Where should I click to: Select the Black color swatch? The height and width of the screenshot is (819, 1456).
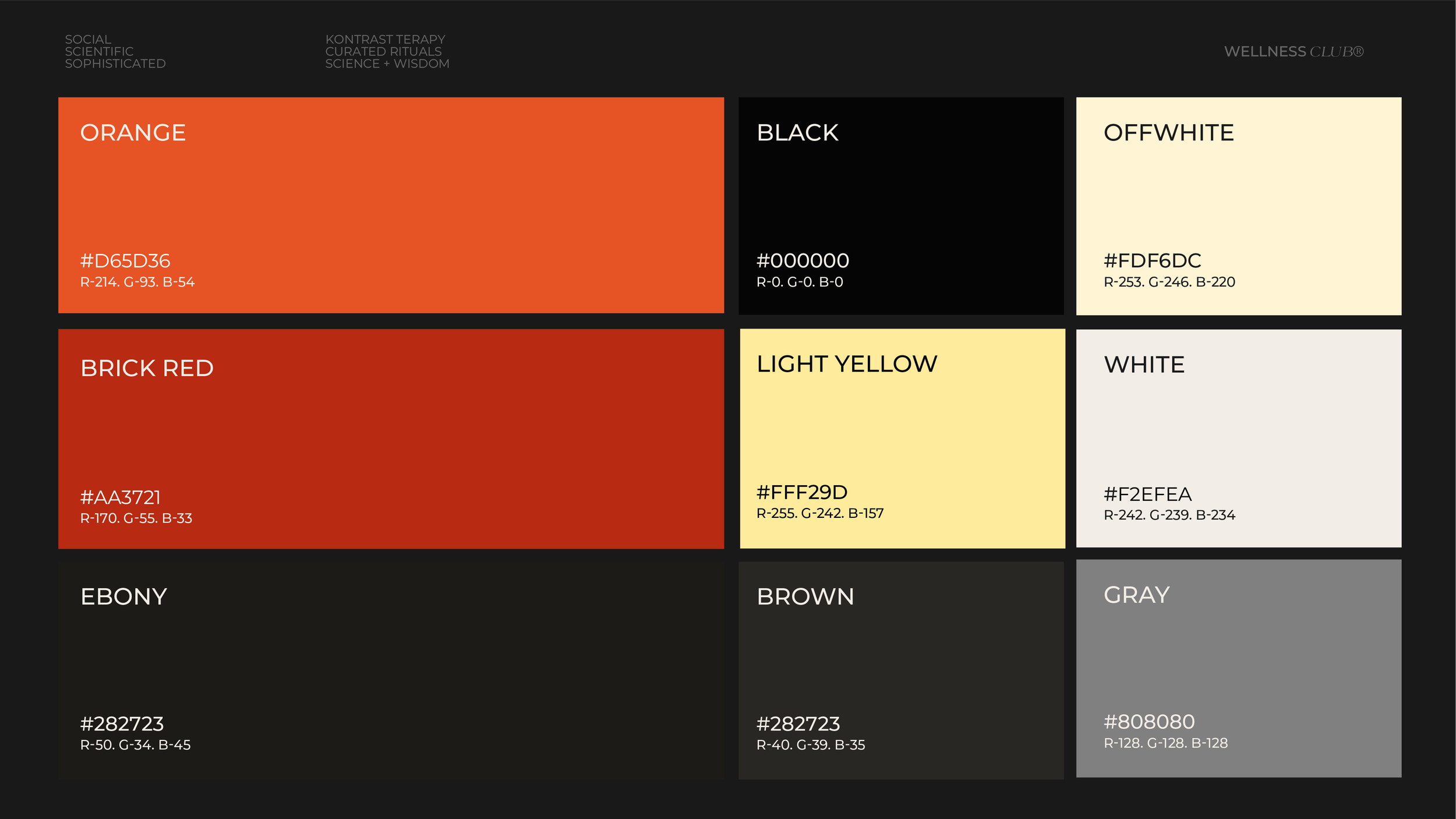[x=900, y=205]
